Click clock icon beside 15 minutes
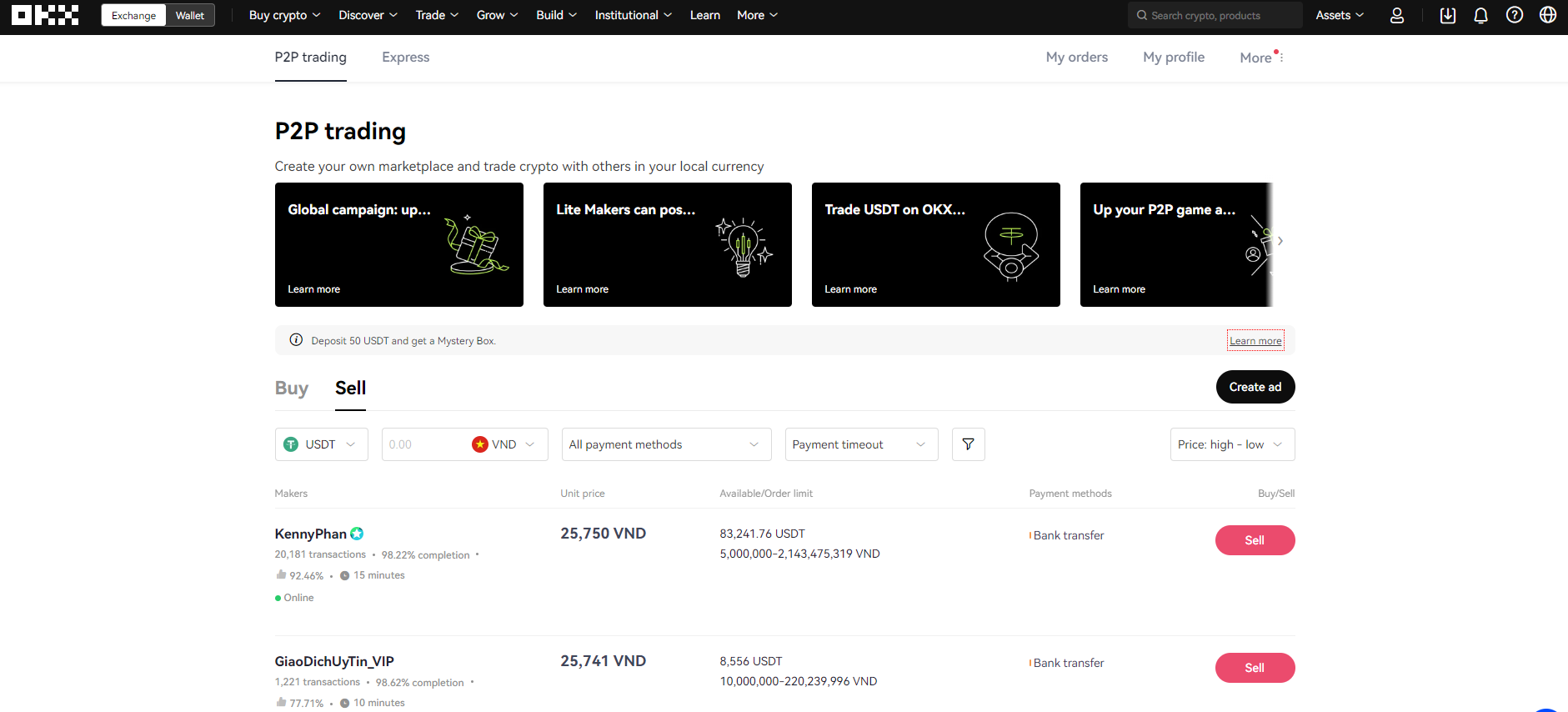1568x712 pixels. 344,575
